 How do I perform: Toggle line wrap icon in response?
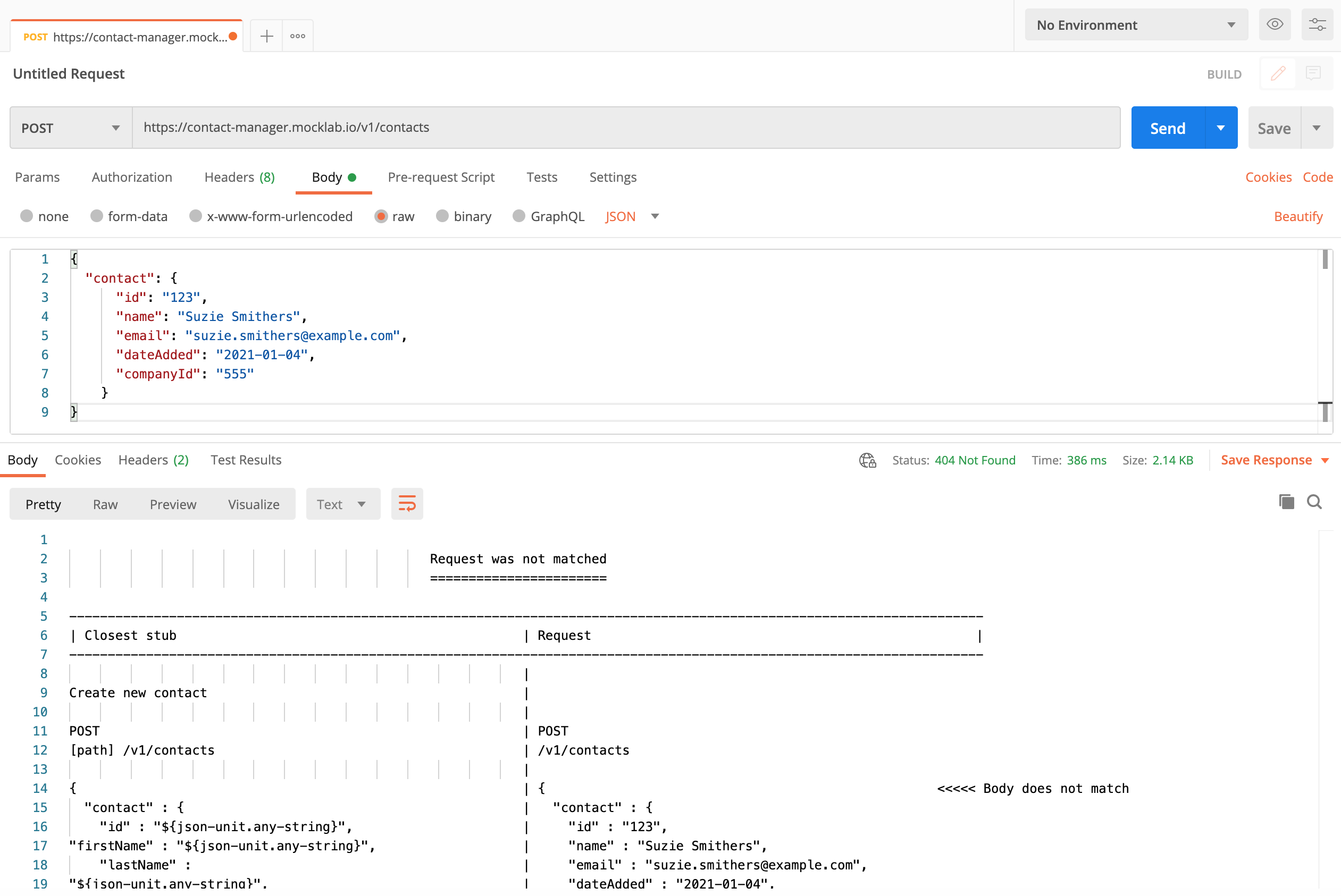coord(407,504)
